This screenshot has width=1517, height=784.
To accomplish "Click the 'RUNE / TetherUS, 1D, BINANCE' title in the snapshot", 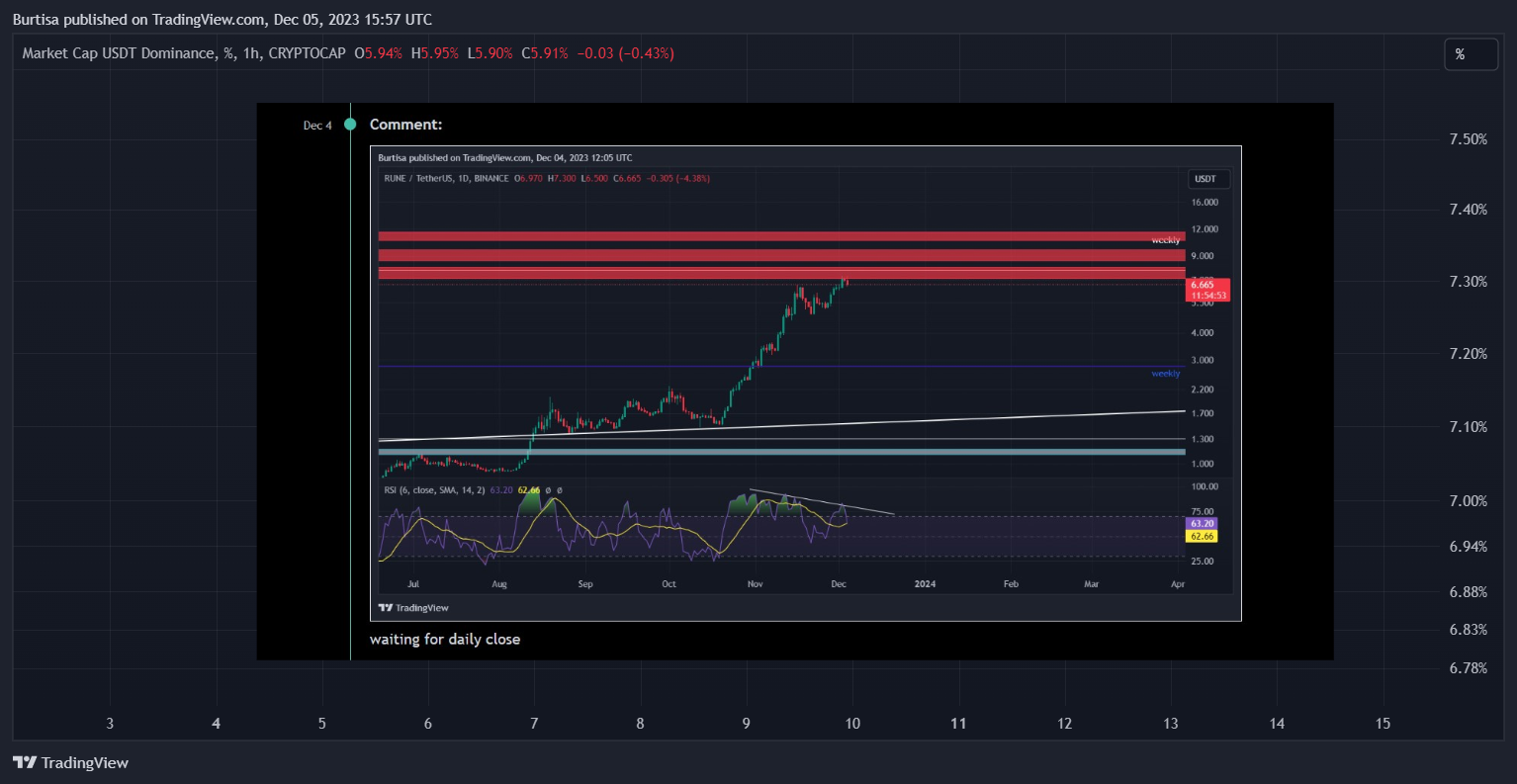I will tap(446, 179).
